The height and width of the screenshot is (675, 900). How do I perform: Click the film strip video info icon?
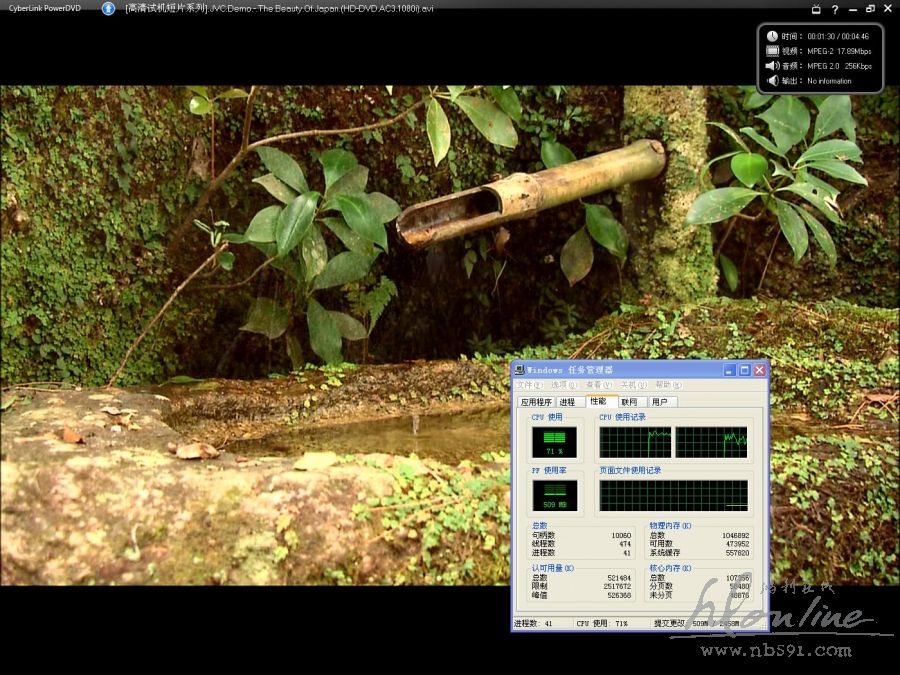click(x=772, y=51)
